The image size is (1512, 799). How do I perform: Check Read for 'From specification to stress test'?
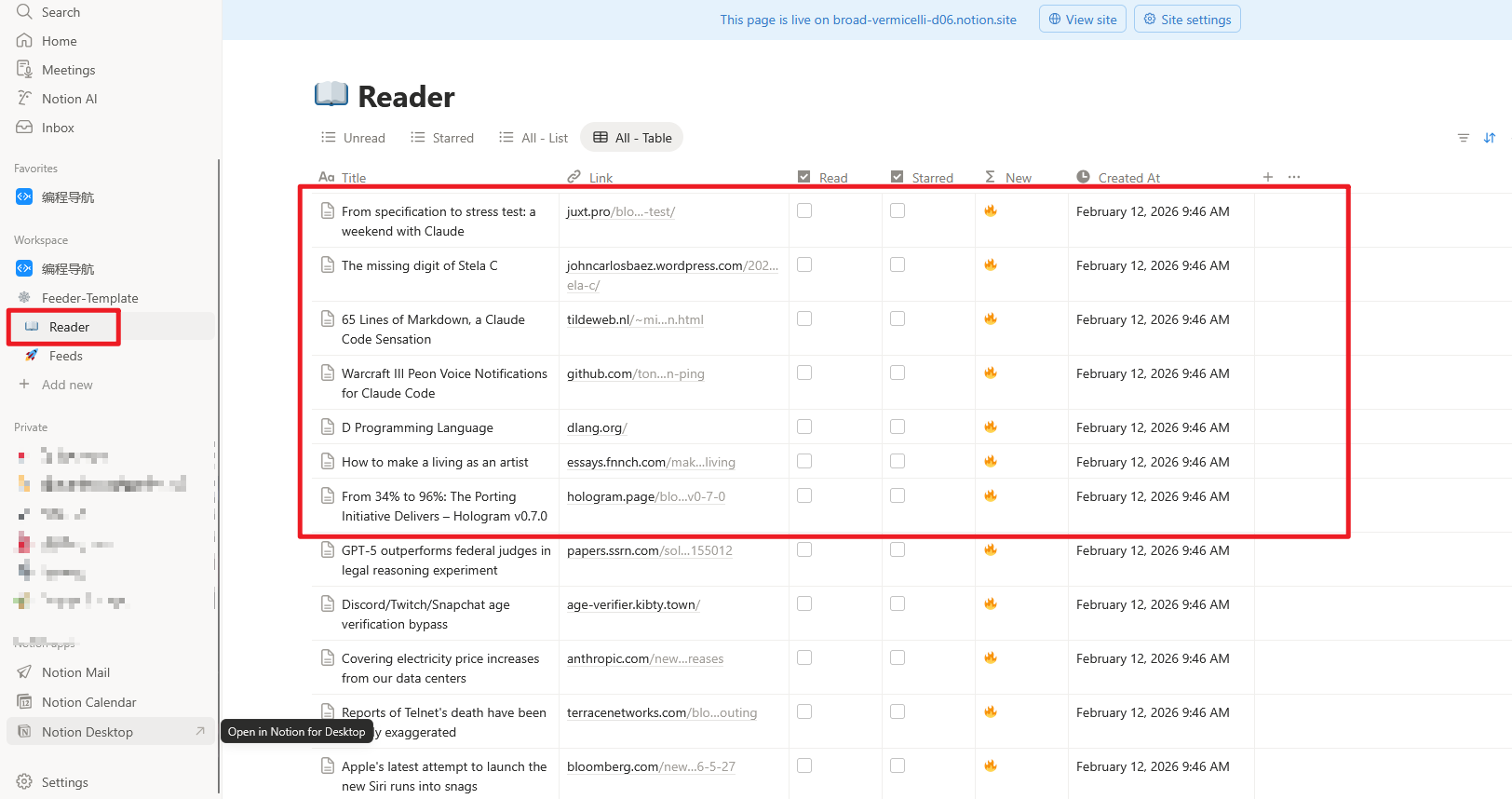(x=804, y=210)
